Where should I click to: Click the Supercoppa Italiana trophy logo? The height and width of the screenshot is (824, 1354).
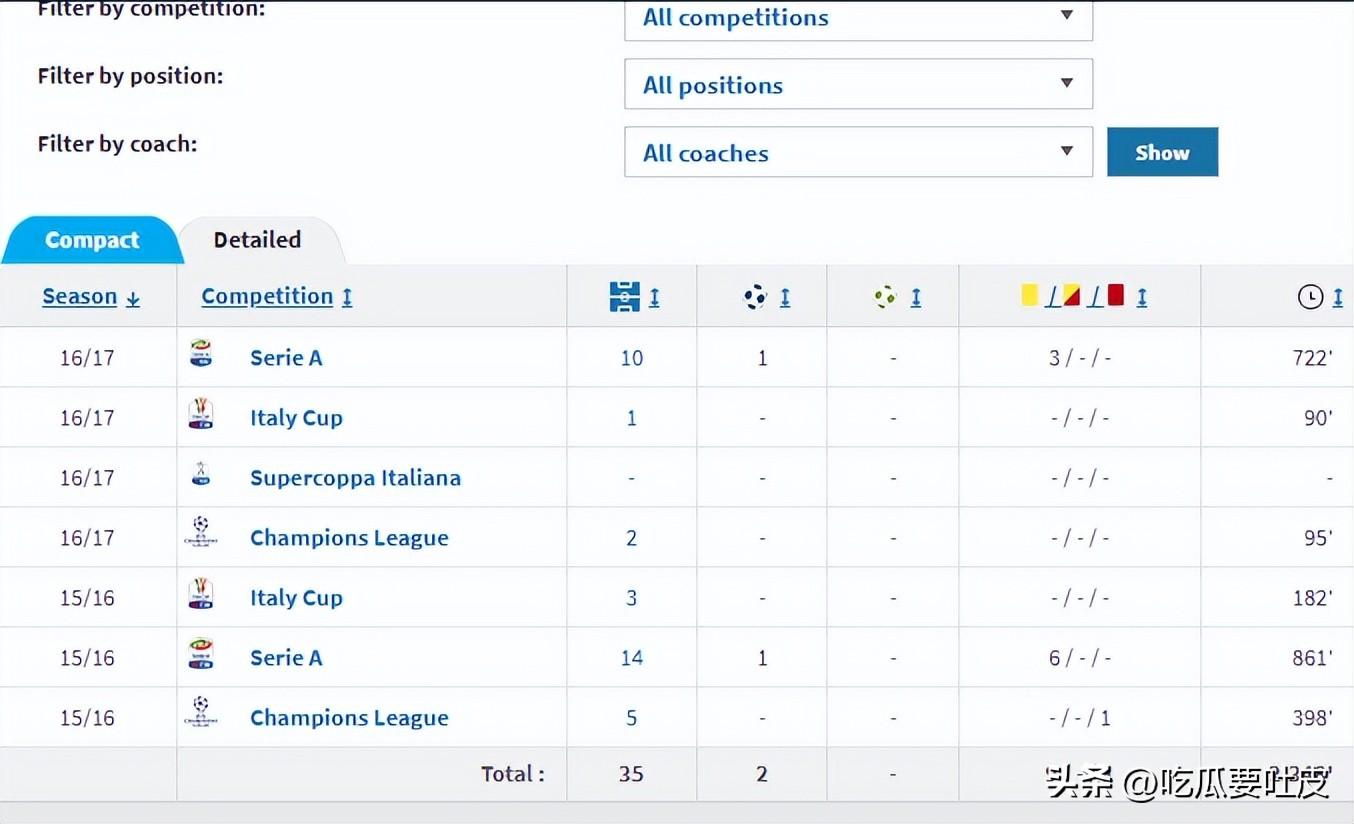(x=201, y=475)
